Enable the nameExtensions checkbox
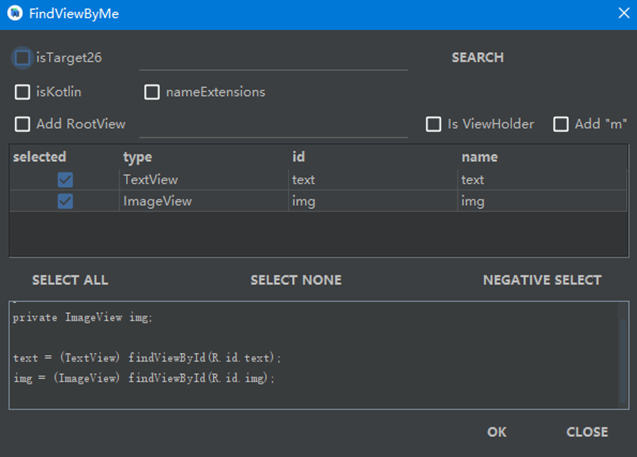 pyautogui.click(x=152, y=92)
